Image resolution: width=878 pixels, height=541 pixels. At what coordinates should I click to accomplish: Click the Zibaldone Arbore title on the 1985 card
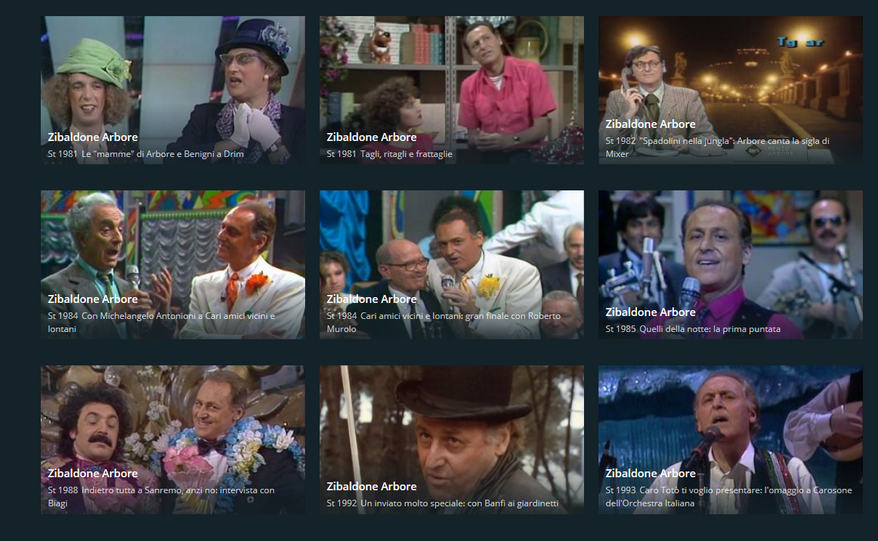click(650, 312)
